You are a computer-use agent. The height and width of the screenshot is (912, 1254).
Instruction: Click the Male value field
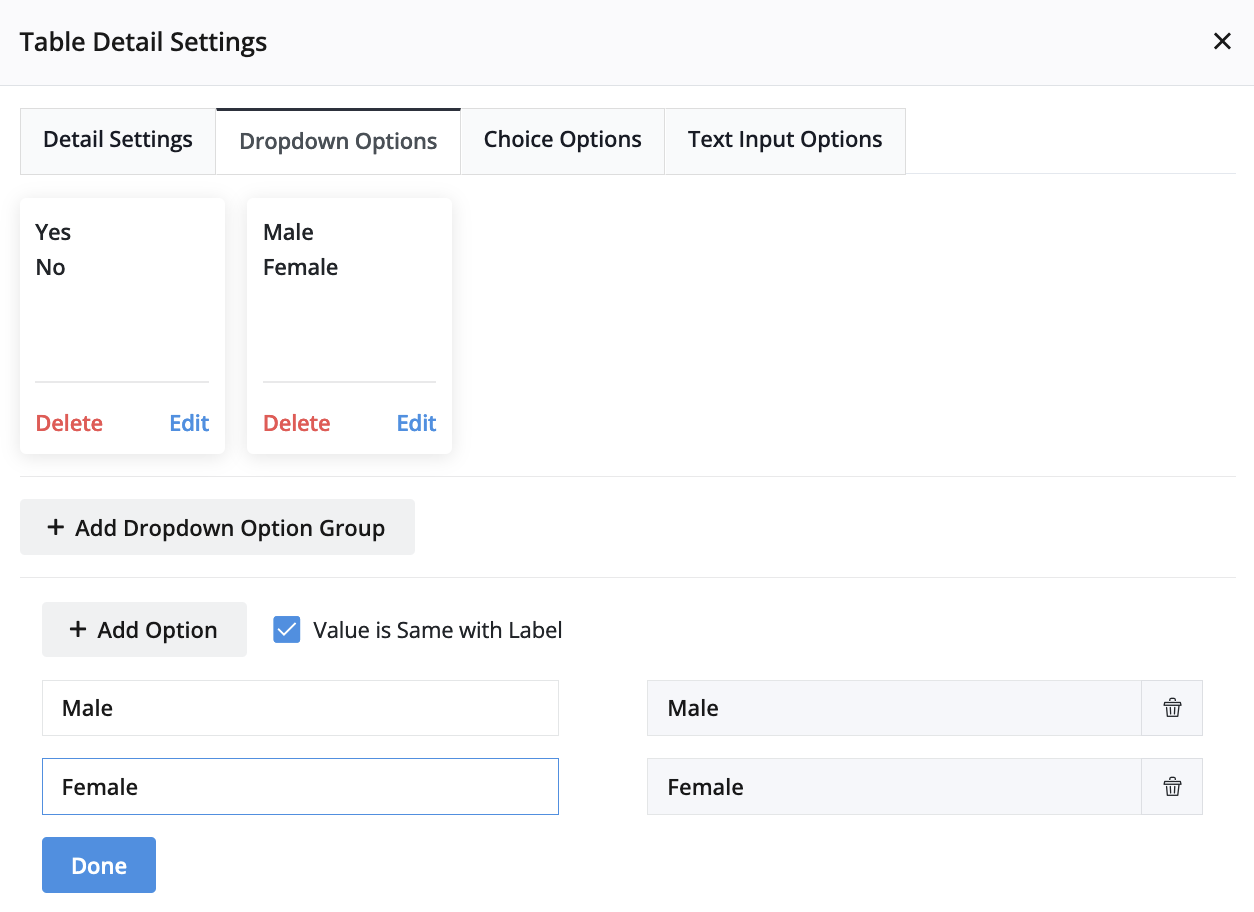tap(893, 708)
